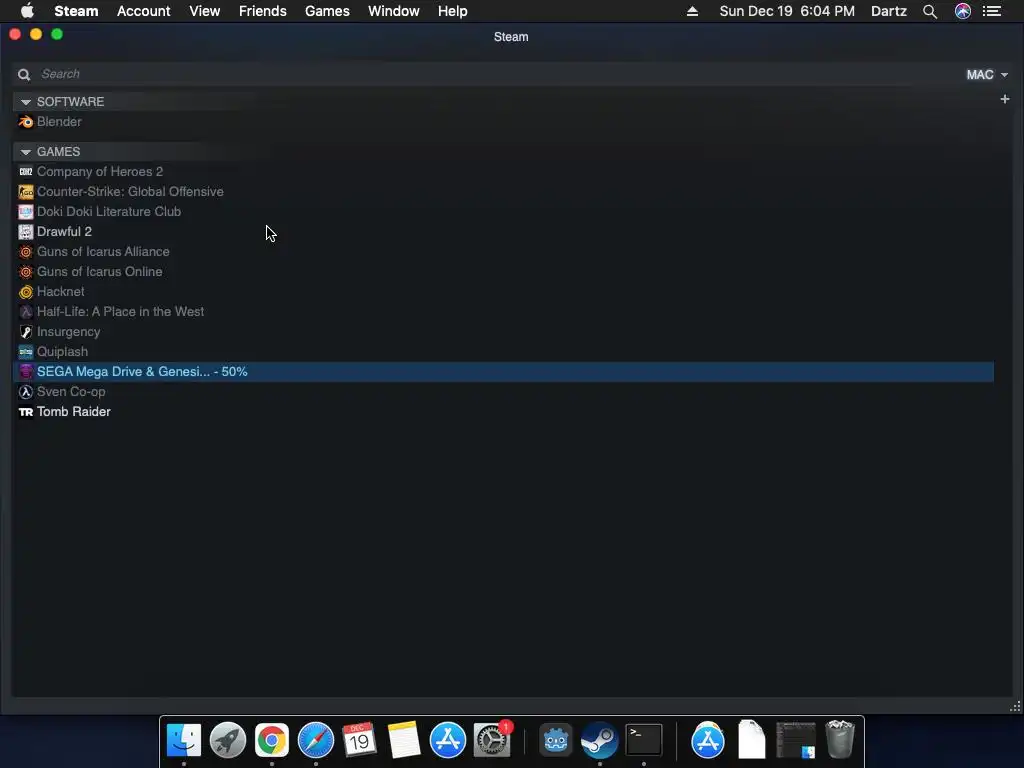Viewport: 1024px width, 768px height.
Task: Click the Company of Heroes 2 game icon
Action: [25, 172]
